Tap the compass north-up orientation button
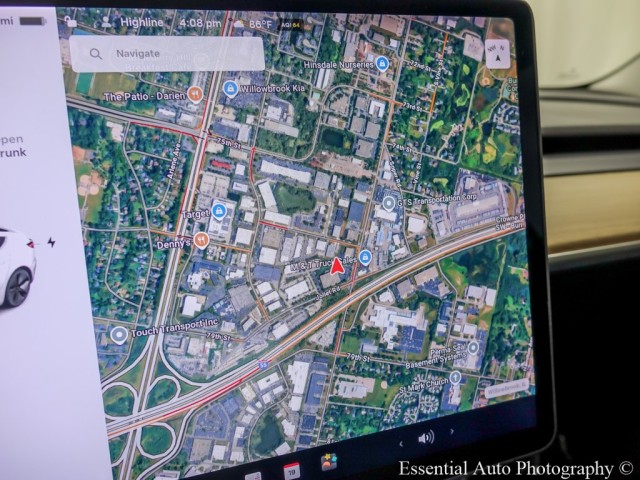 (498, 54)
